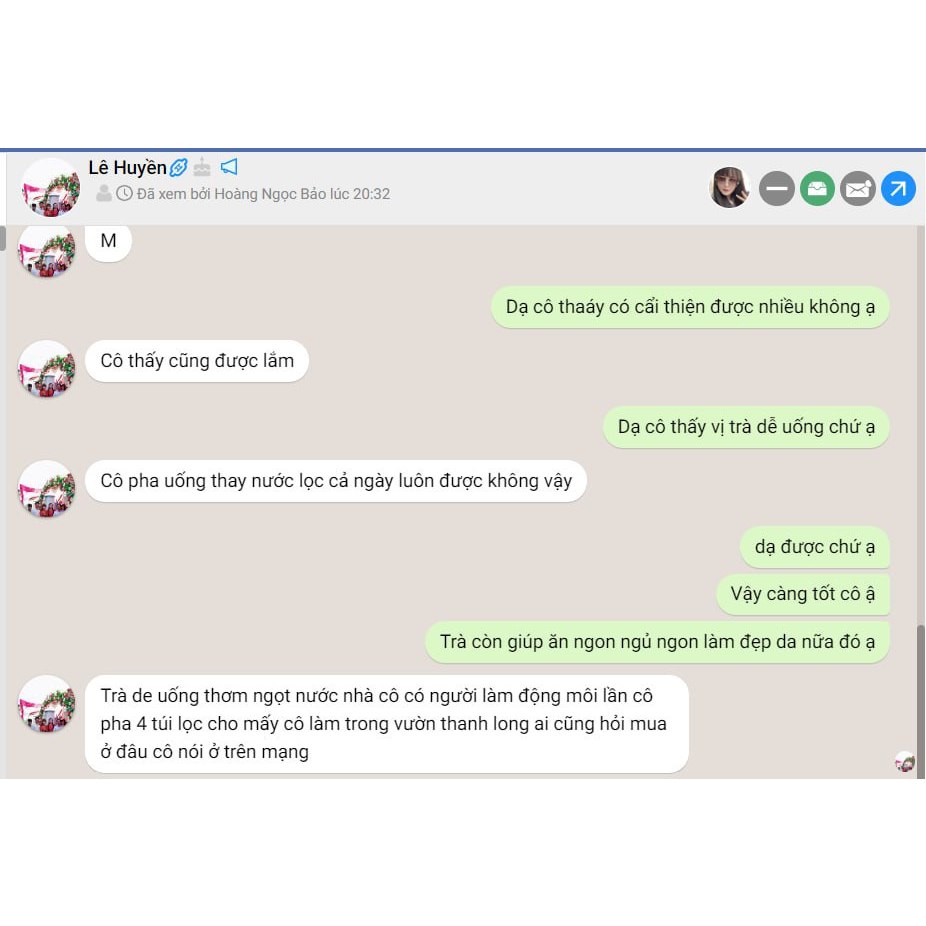Viewport: 926px width, 926px height.
Task: Click the small seen-avatar at bottom right
Action: coord(905,762)
